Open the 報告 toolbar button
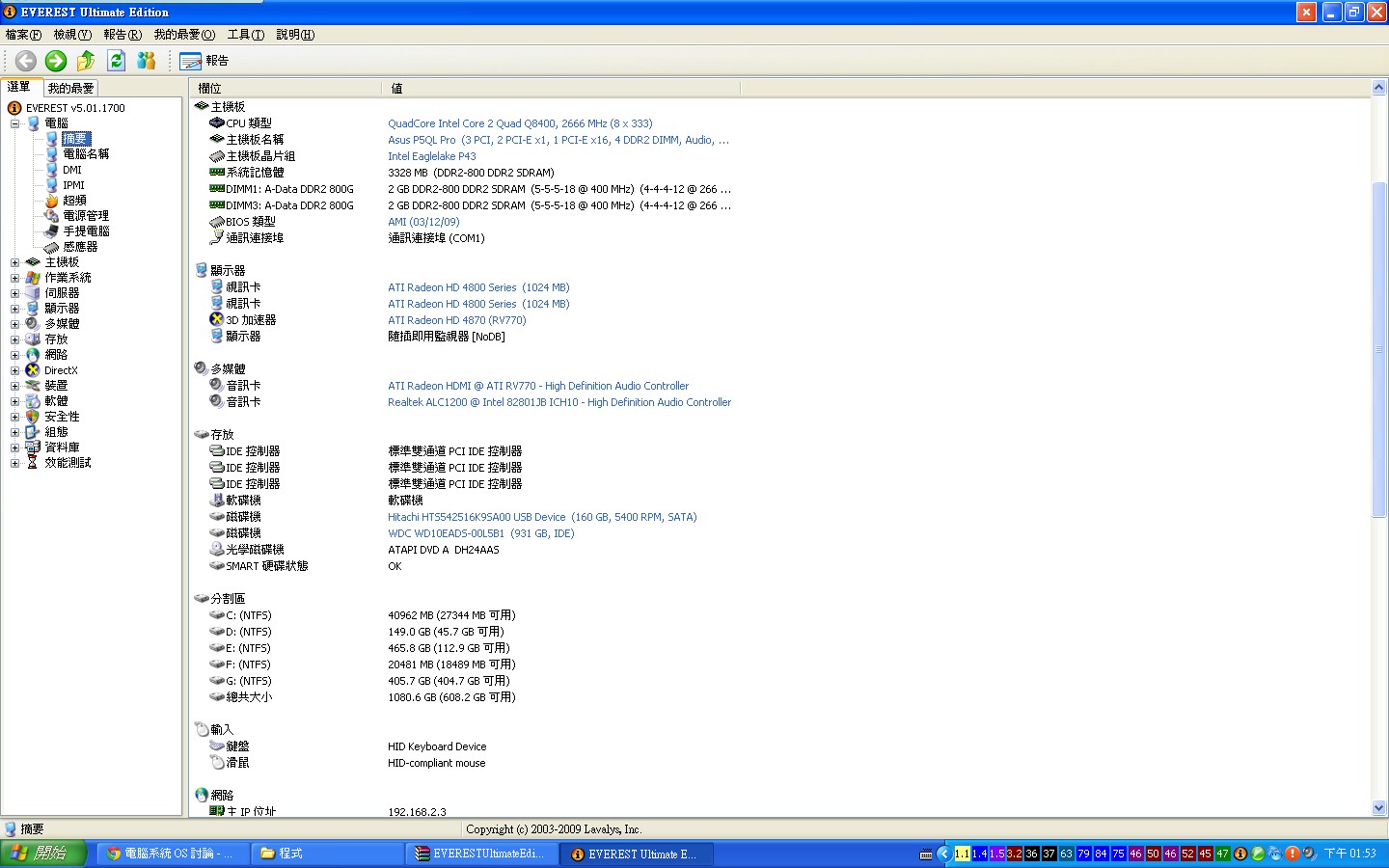The width and height of the screenshot is (1389, 868). (204, 61)
